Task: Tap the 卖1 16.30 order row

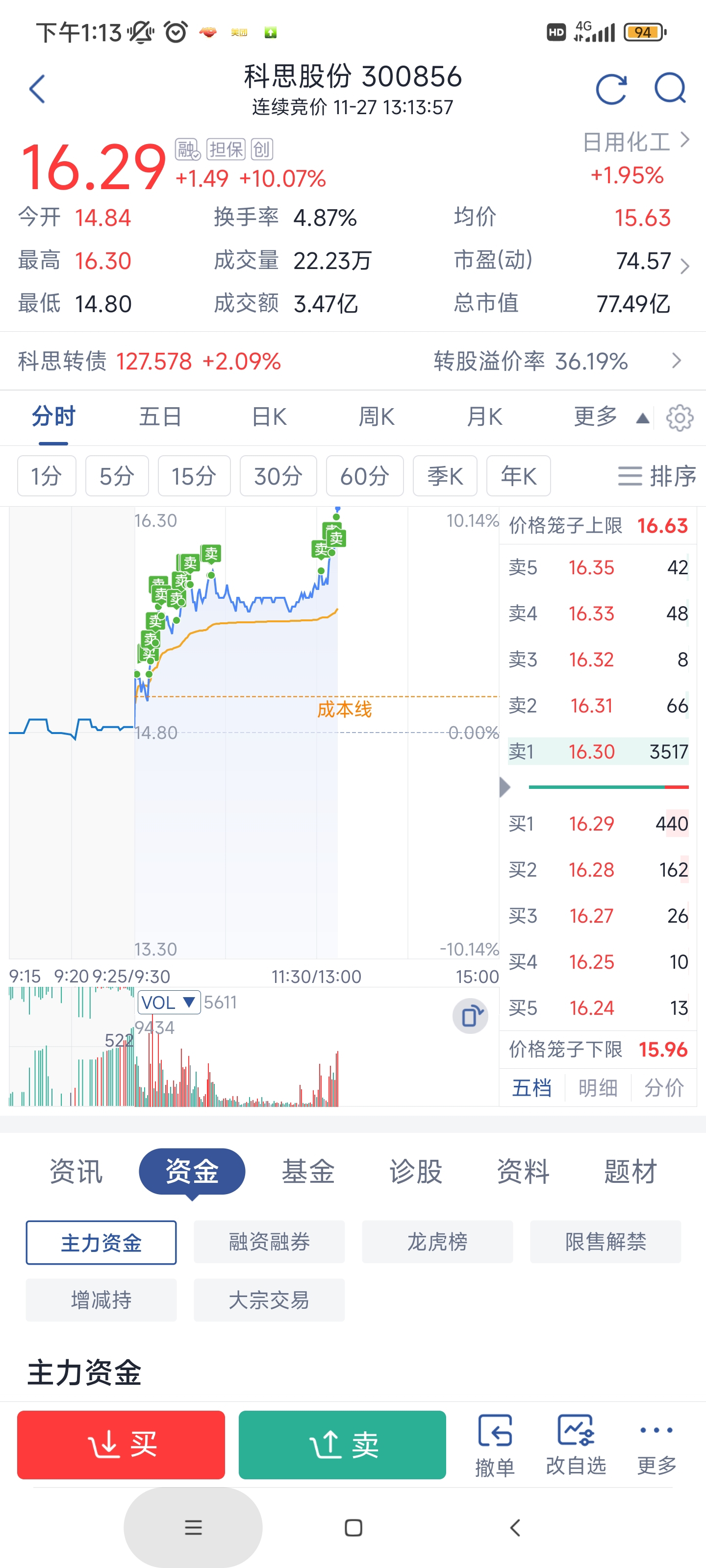Action: (x=598, y=752)
